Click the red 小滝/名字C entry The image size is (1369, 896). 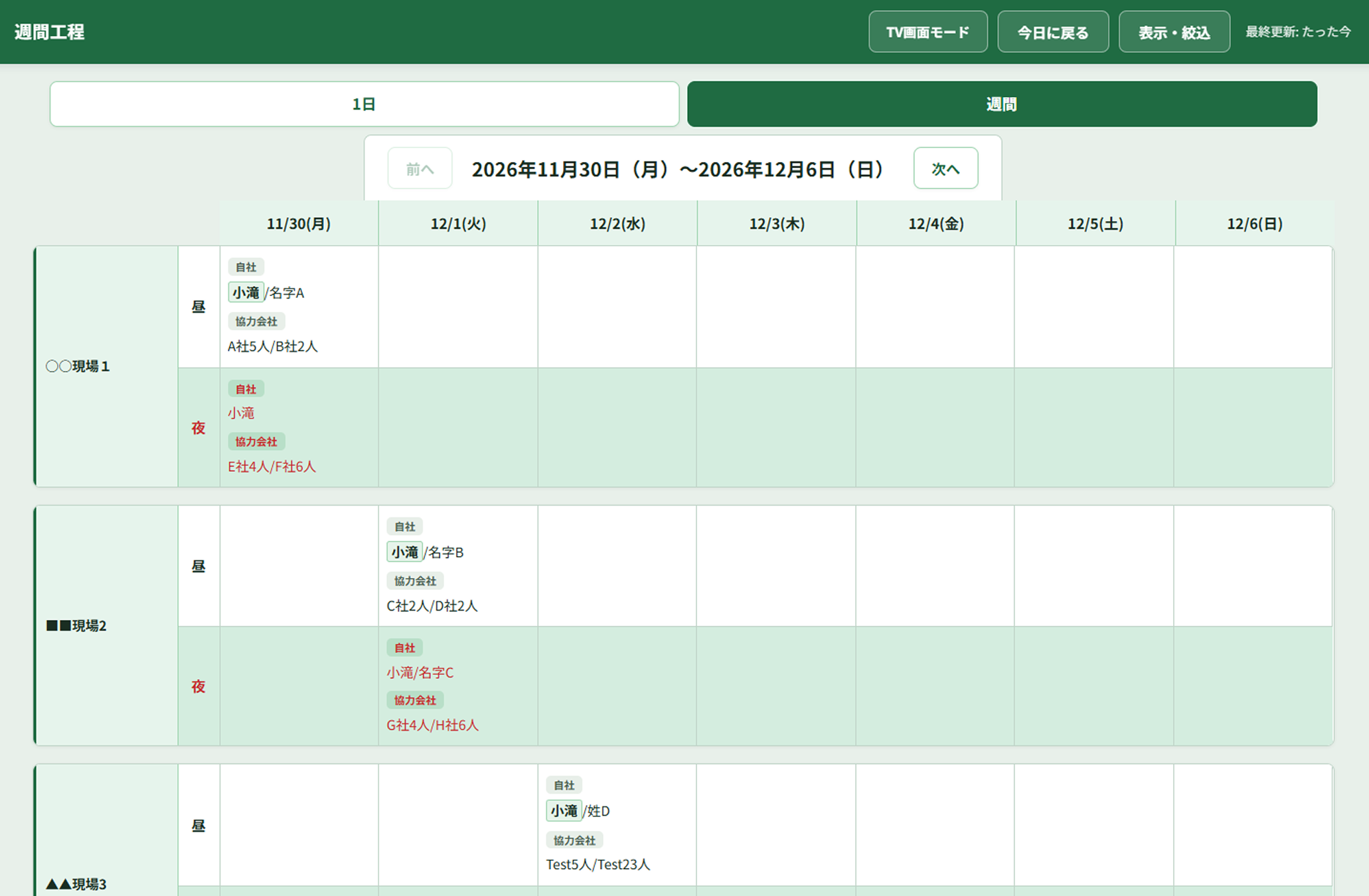tap(420, 672)
